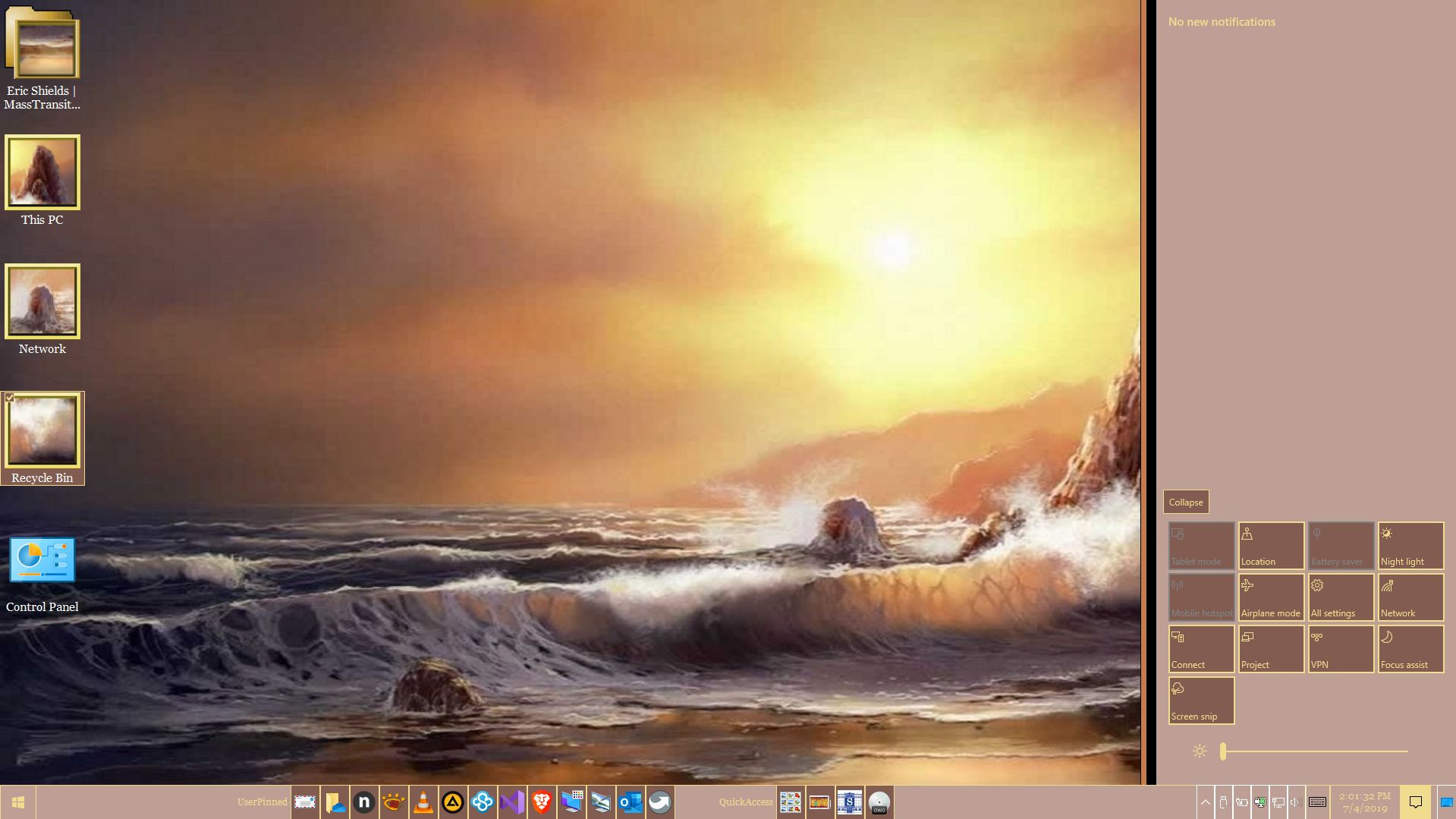Open the blue 'S' building QuickAccess icon

[850, 802]
